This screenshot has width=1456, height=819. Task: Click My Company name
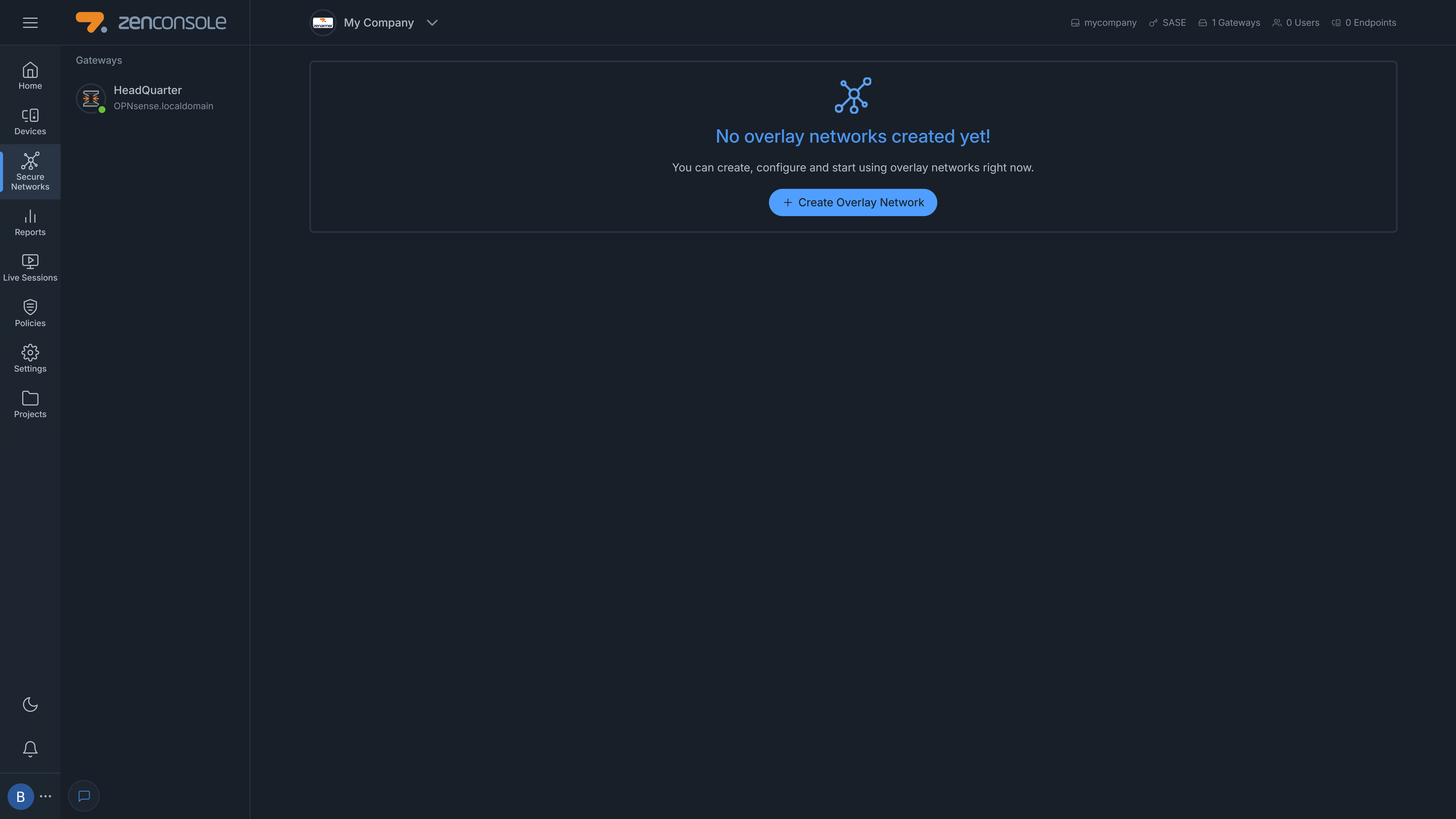(379, 23)
